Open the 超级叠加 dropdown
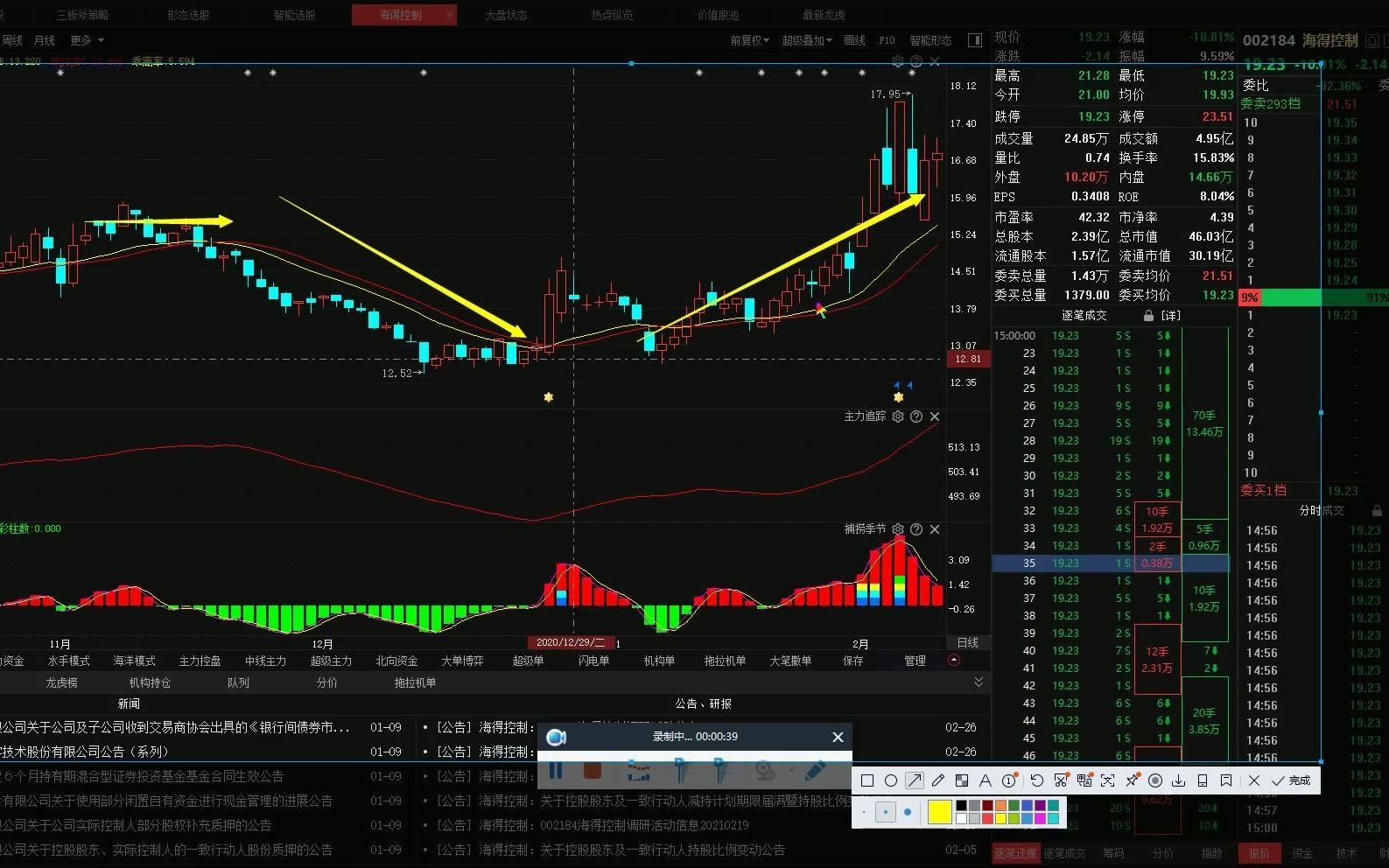Image resolution: width=1389 pixels, height=868 pixels. click(x=806, y=40)
